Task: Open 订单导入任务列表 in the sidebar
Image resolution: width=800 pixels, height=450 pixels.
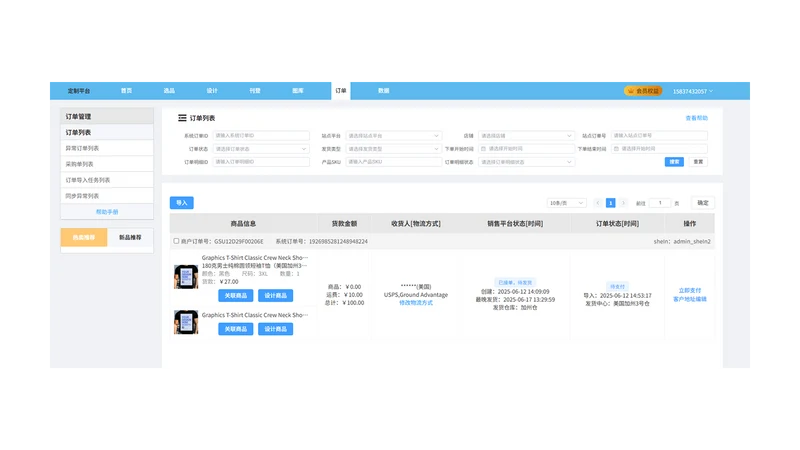Action: 107,180
